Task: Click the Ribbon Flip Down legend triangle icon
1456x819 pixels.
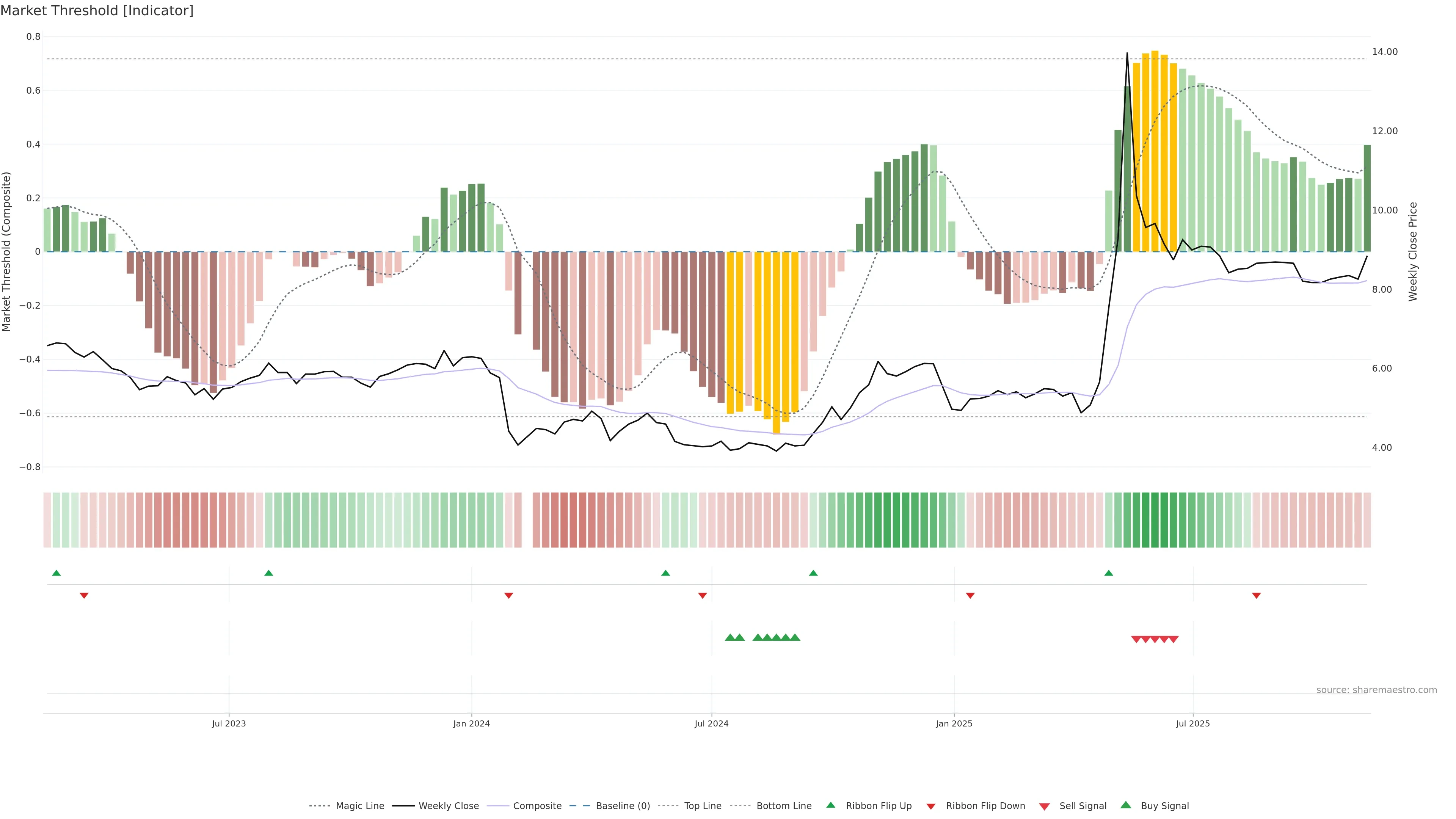Action: [931, 806]
